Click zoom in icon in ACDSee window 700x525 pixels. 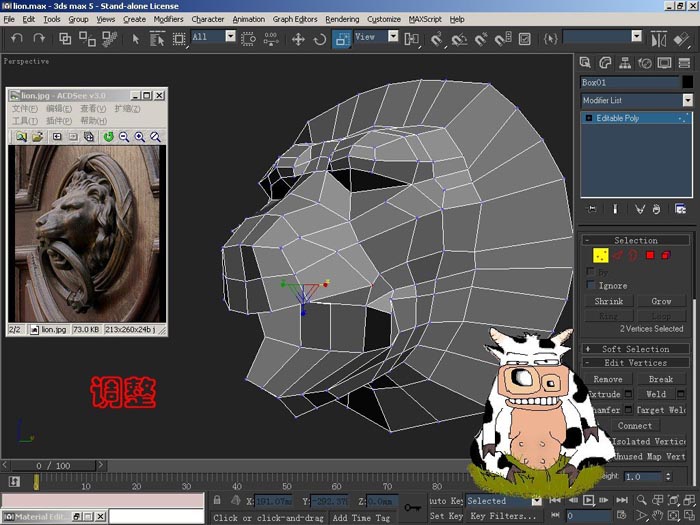pos(140,137)
